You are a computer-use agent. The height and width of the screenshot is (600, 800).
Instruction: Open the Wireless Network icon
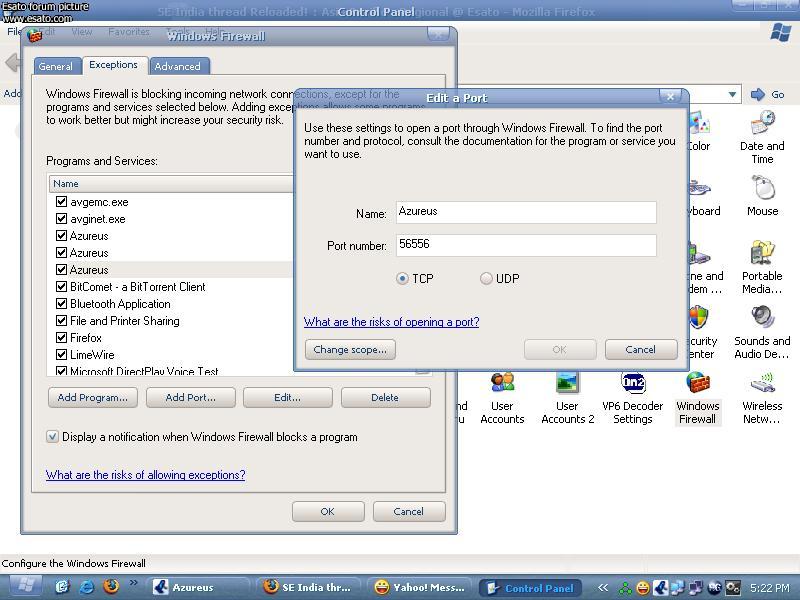(762, 384)
